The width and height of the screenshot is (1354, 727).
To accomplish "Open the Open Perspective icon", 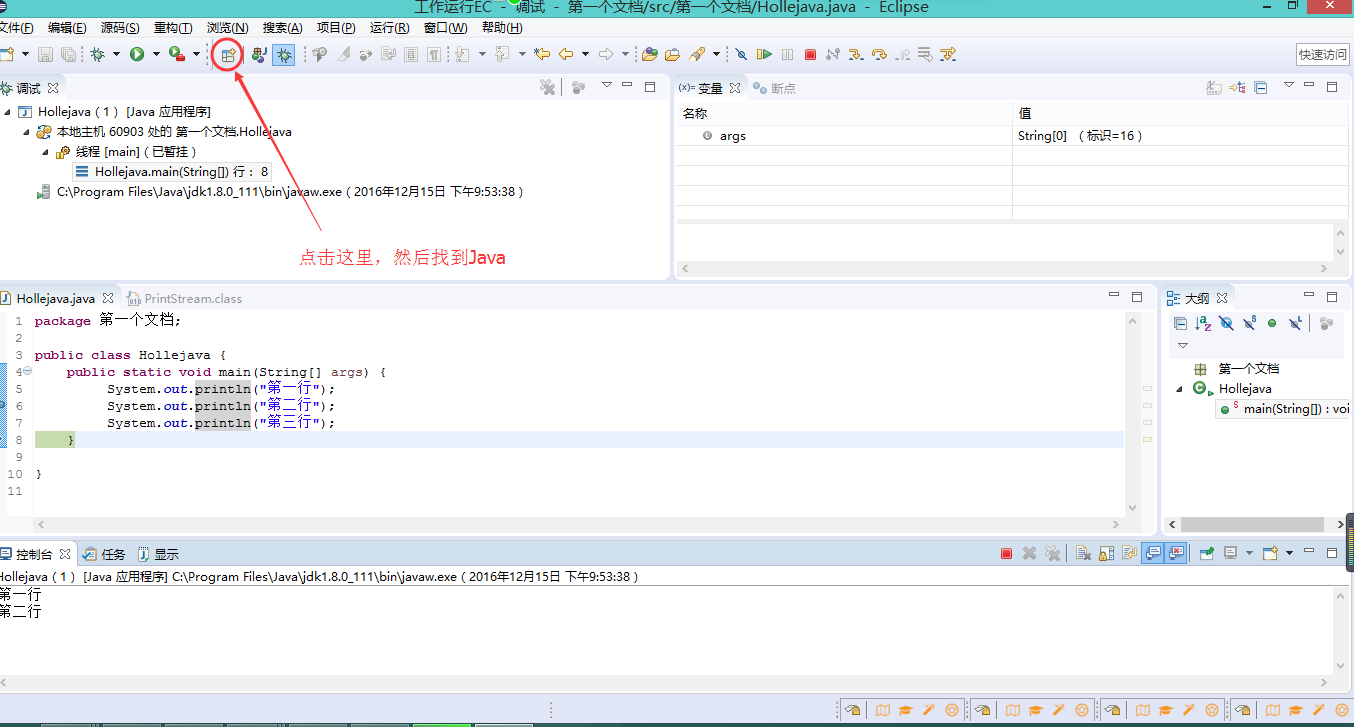I will [228, 55].
